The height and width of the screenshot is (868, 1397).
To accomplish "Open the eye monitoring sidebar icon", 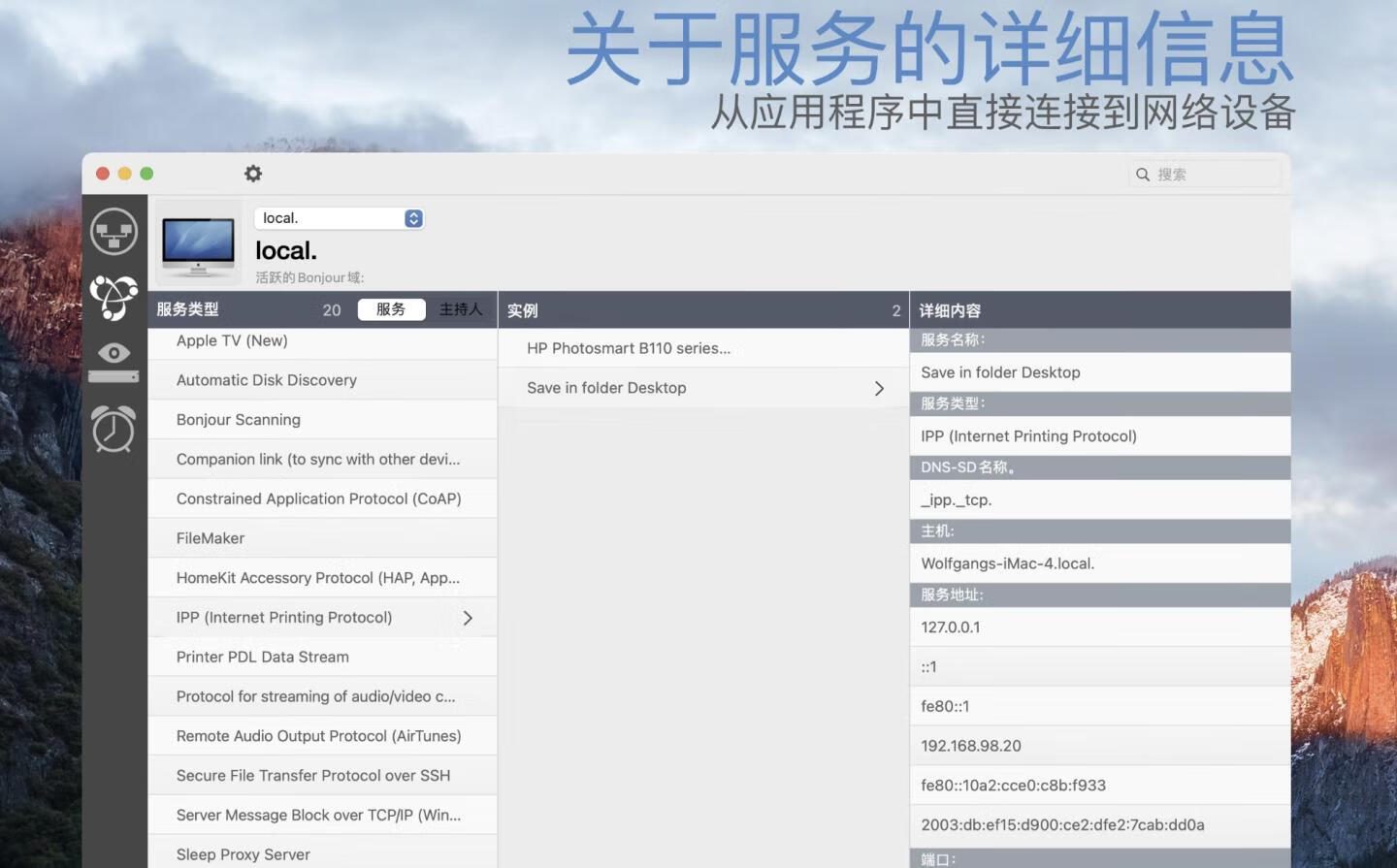I will coord(114,360).
